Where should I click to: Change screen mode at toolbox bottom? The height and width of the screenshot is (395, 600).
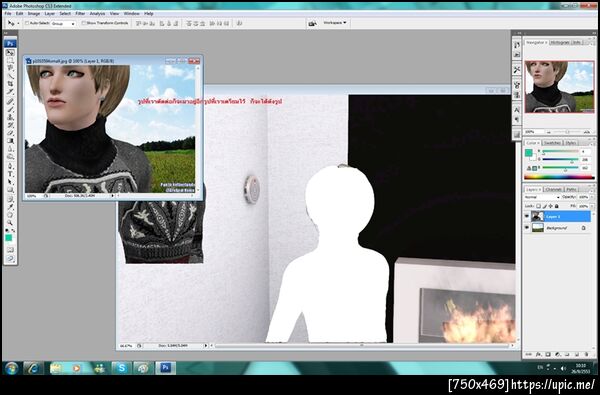click(10, 258)
